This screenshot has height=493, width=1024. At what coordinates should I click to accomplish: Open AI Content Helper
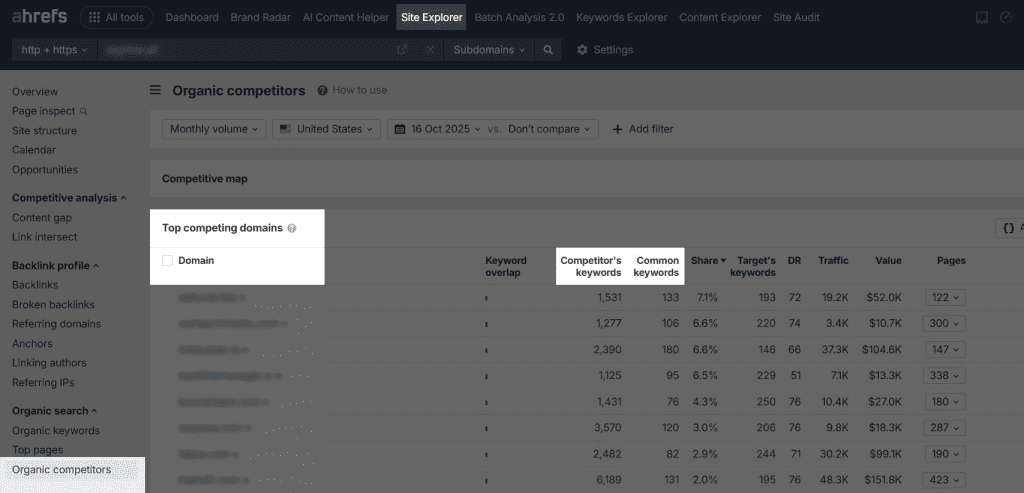pos(345,18)
